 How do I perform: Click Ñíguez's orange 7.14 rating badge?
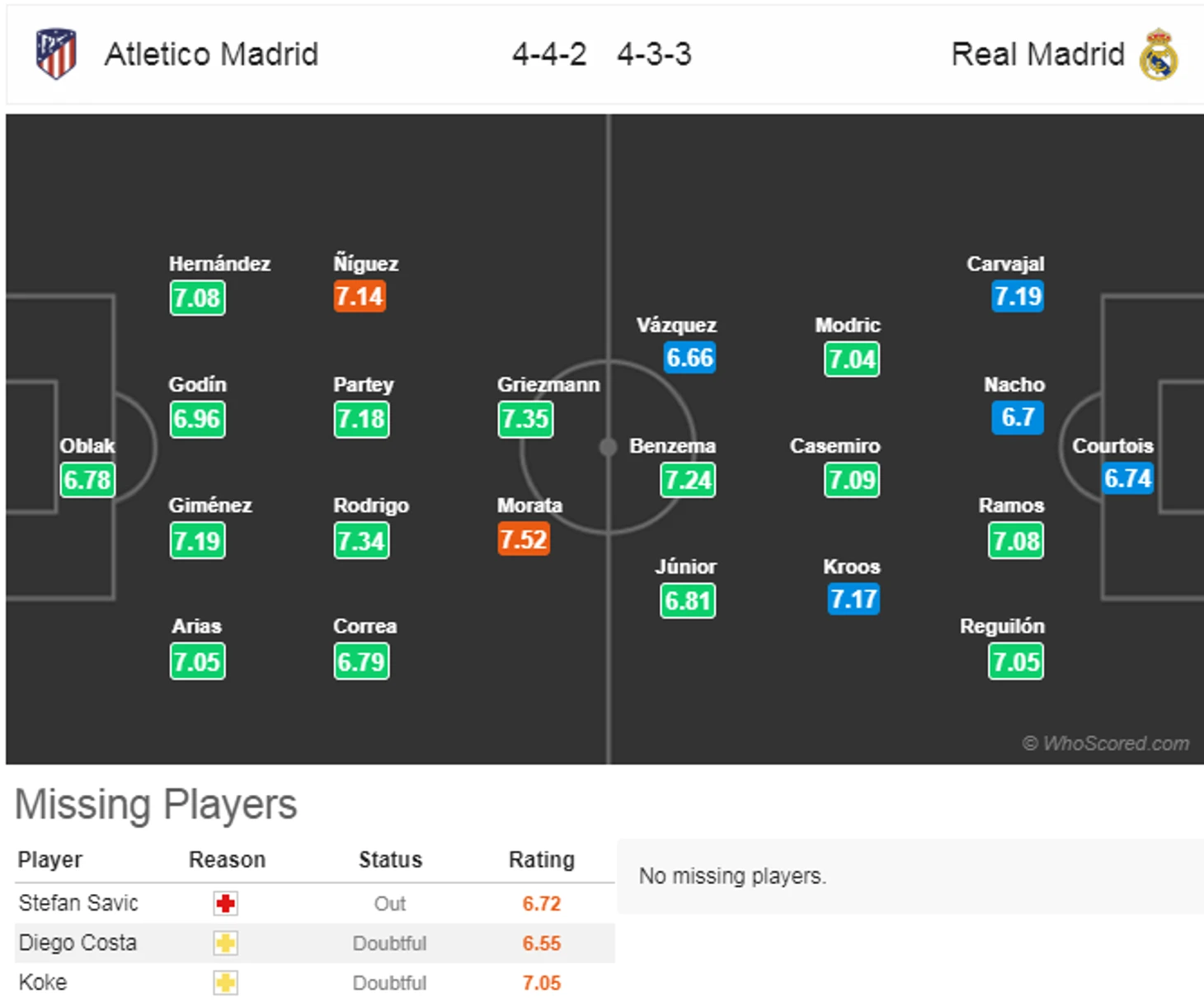[x=360, y=297]
